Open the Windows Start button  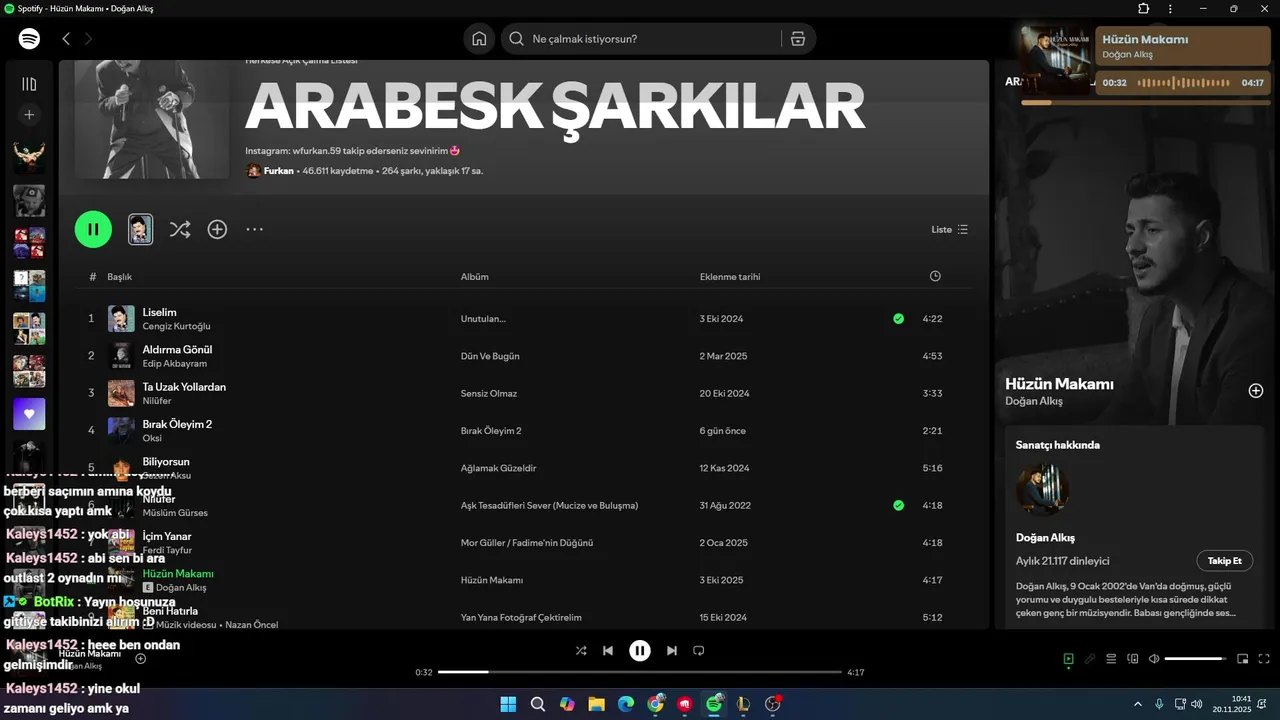coord(508,704)
